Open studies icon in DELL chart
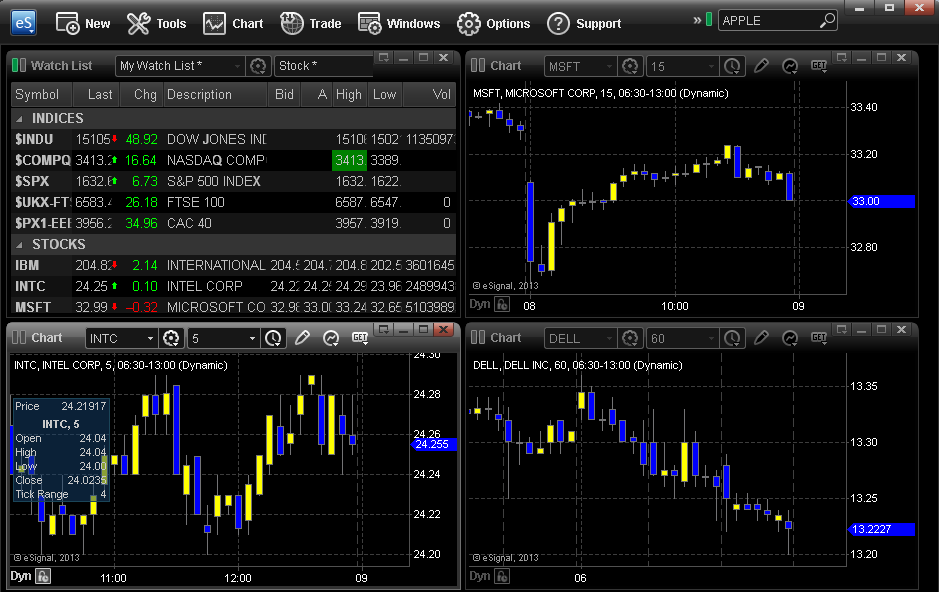 coord(790,339)
